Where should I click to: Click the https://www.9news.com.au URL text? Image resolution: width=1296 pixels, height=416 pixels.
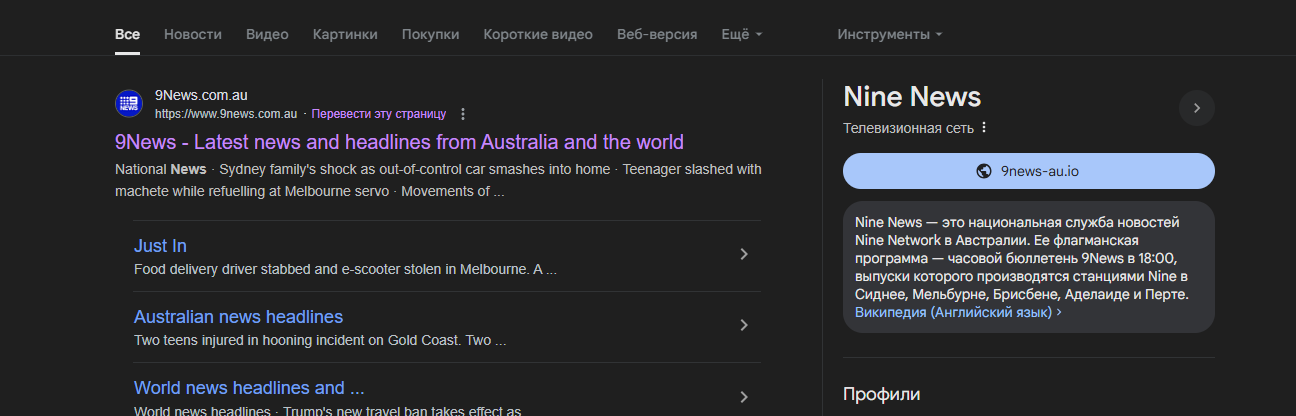226,114
